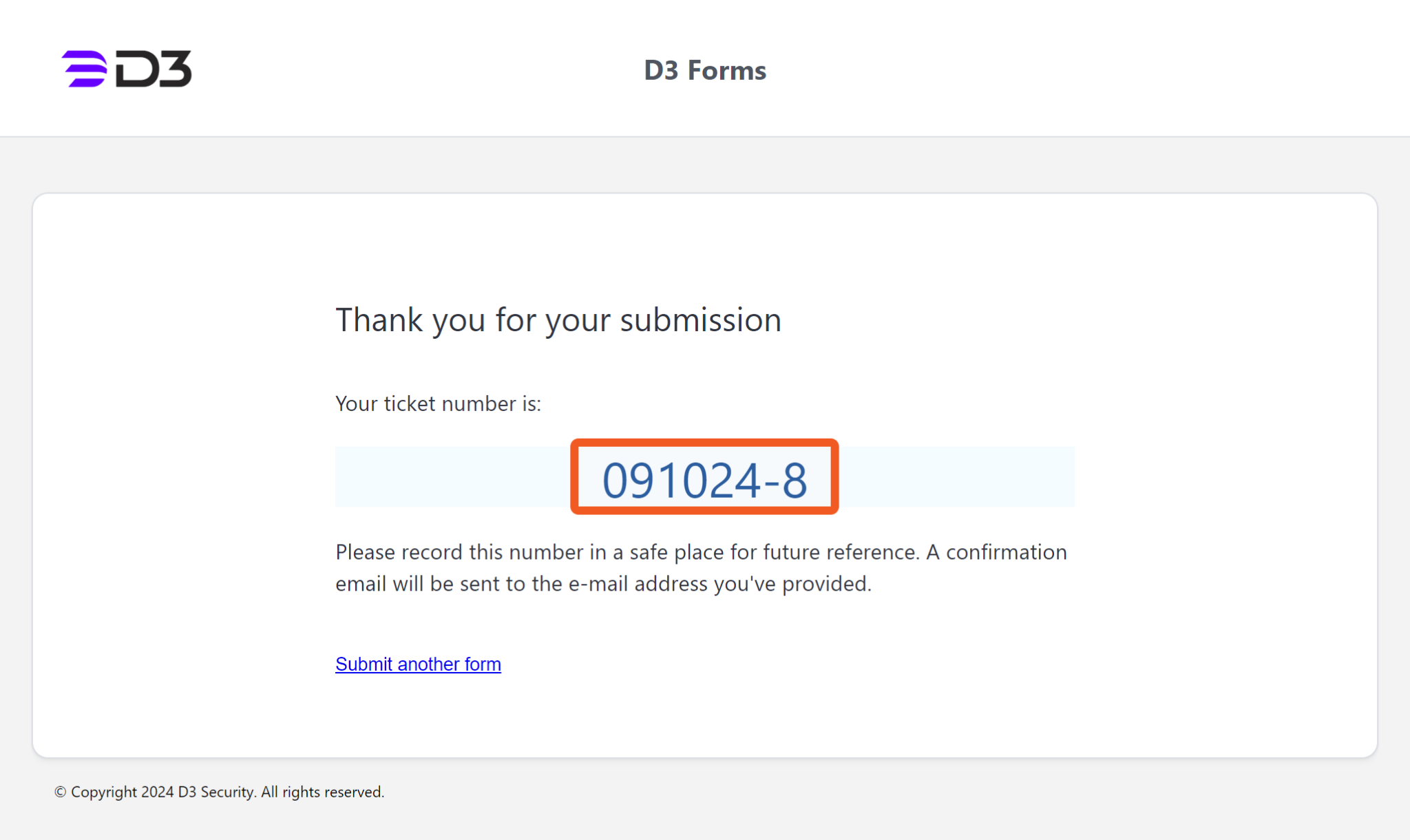Click the copyright notice in the footer
This screenshot has width=1410, height=840.
coord(219,792)
